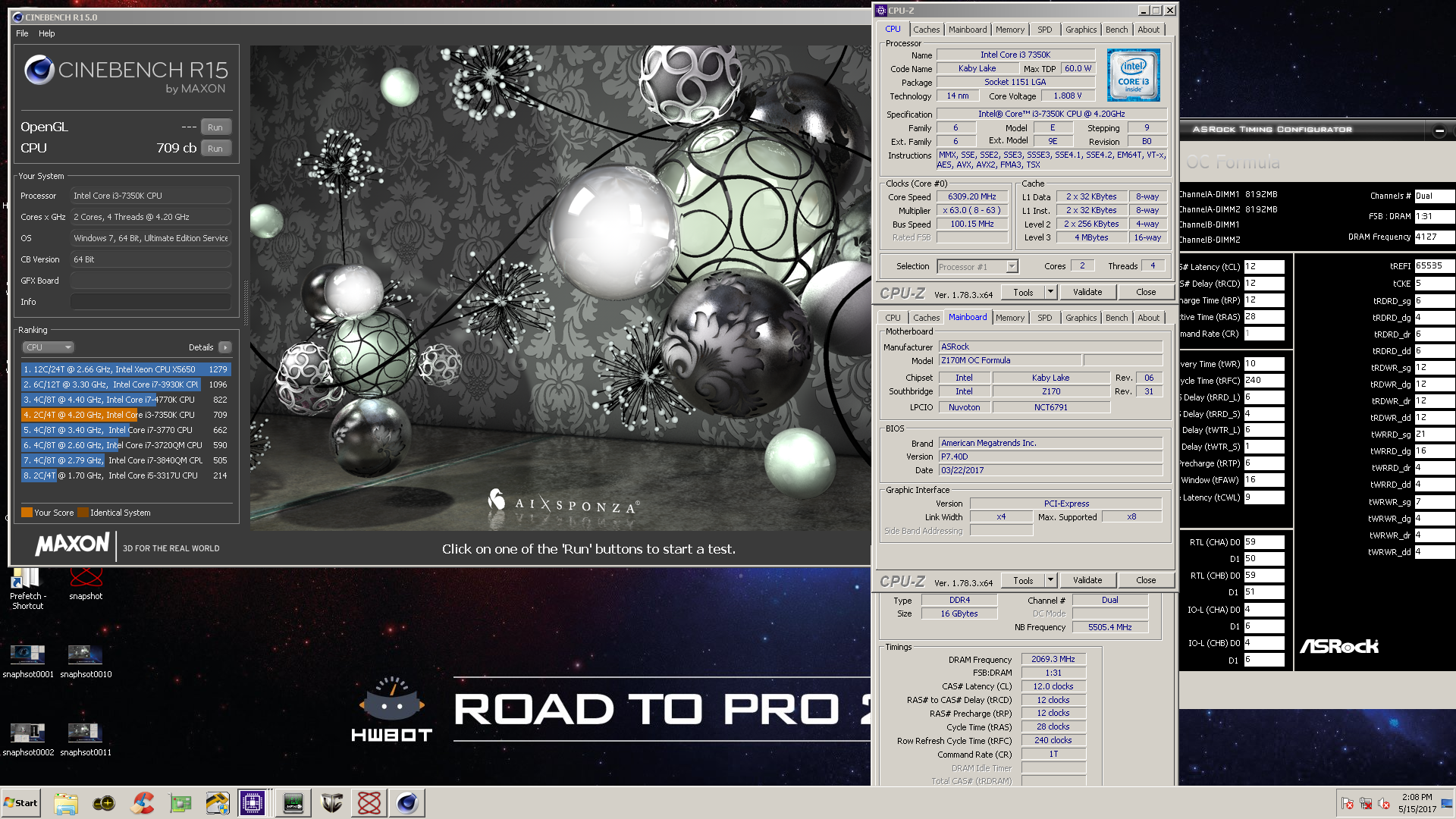Select the Xeon X5650 ranking entry
Screen dimensions: 1456x819
126,369
